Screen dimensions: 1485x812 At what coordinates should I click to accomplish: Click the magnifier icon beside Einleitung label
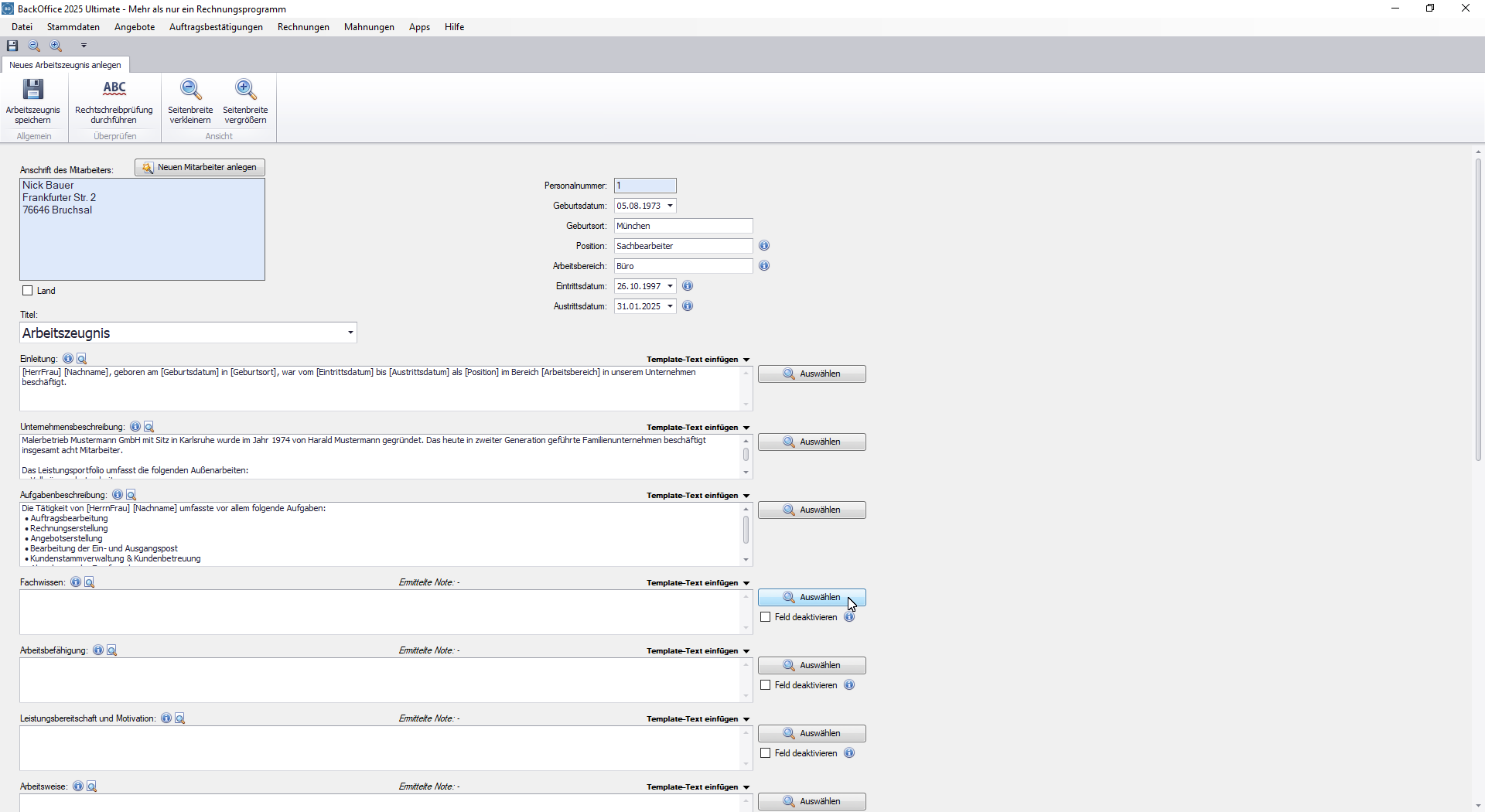tap(82, 359)
